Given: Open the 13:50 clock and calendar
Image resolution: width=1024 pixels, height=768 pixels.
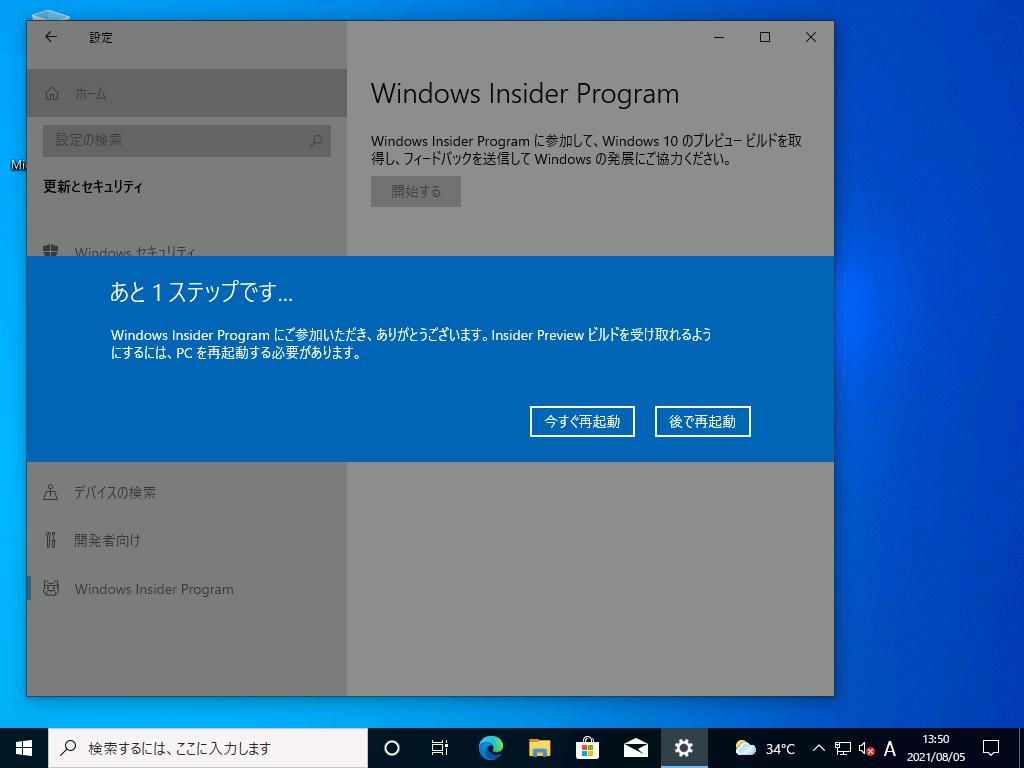Looking at the screenshot, I should [x=935, y=748].
